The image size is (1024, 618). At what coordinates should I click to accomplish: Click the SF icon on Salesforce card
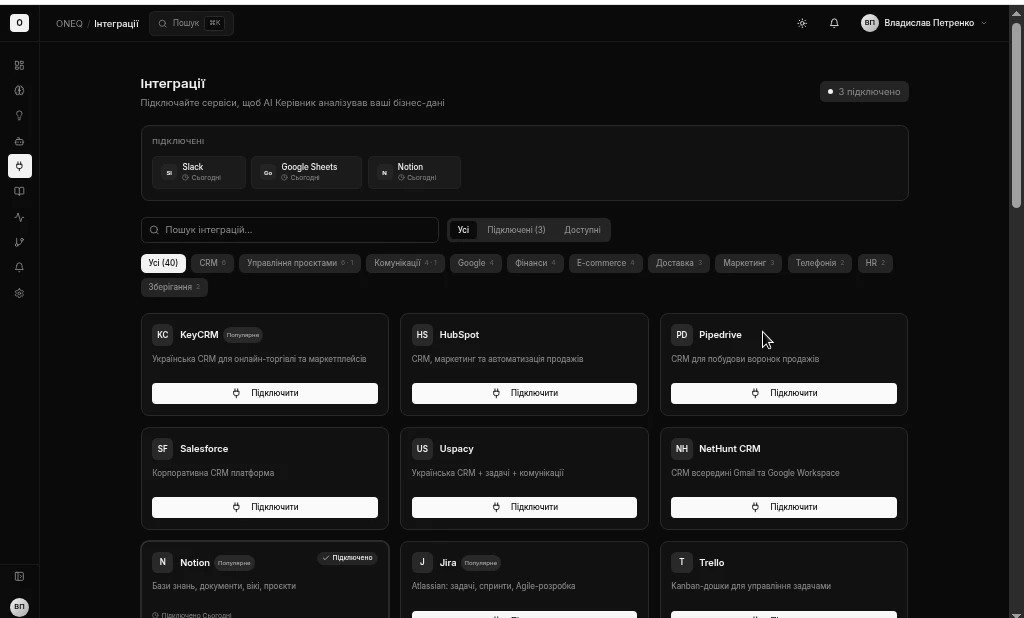[x=163, y=449]
